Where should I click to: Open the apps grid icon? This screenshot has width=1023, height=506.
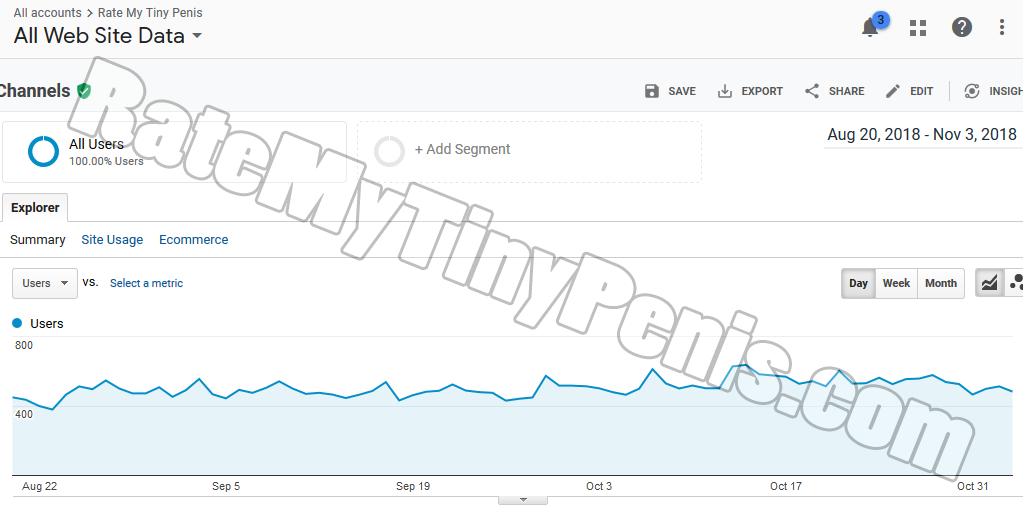(x=918, y=28)
